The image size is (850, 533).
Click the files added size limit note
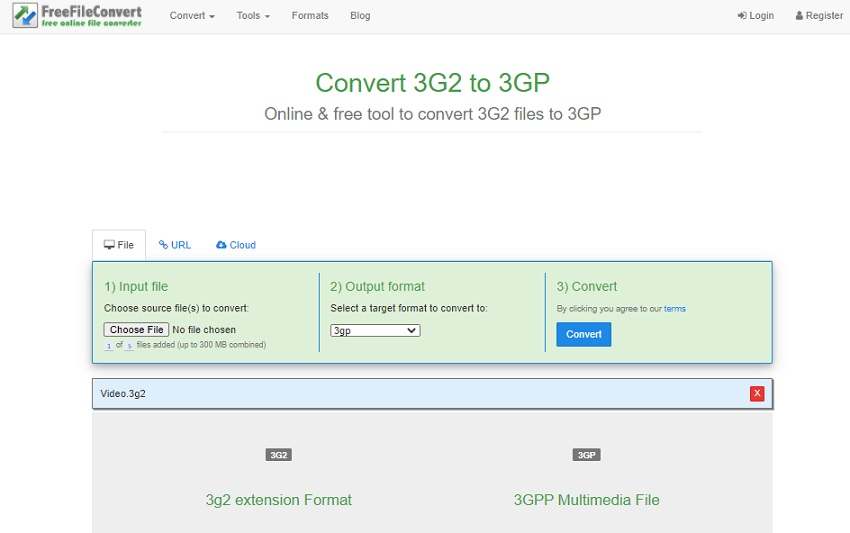[185, 345]
